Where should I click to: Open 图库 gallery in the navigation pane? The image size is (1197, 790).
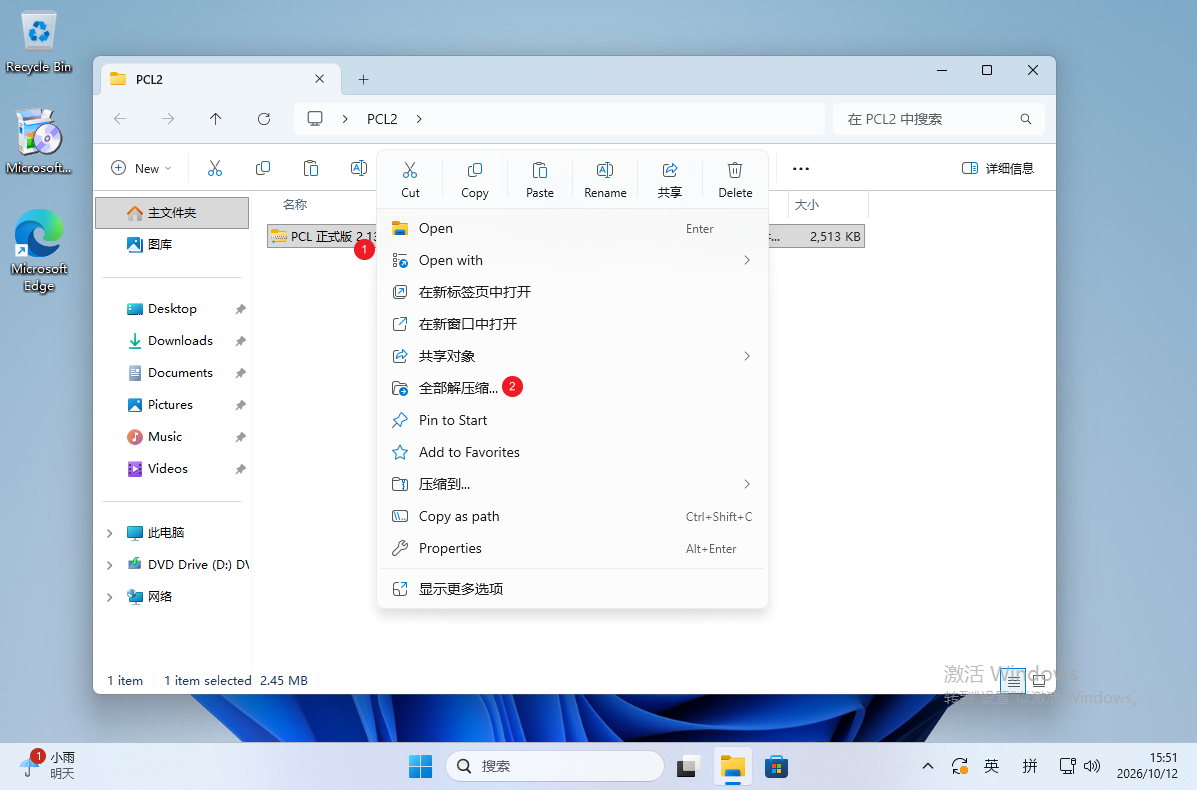pos(173,245)
